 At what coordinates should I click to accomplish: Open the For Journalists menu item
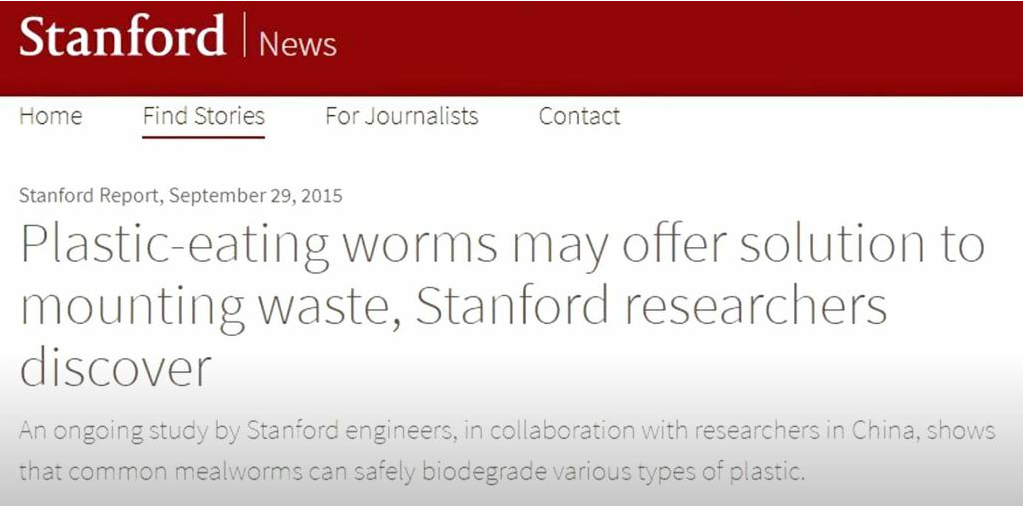pyautogui.click(x=402, y=116)
